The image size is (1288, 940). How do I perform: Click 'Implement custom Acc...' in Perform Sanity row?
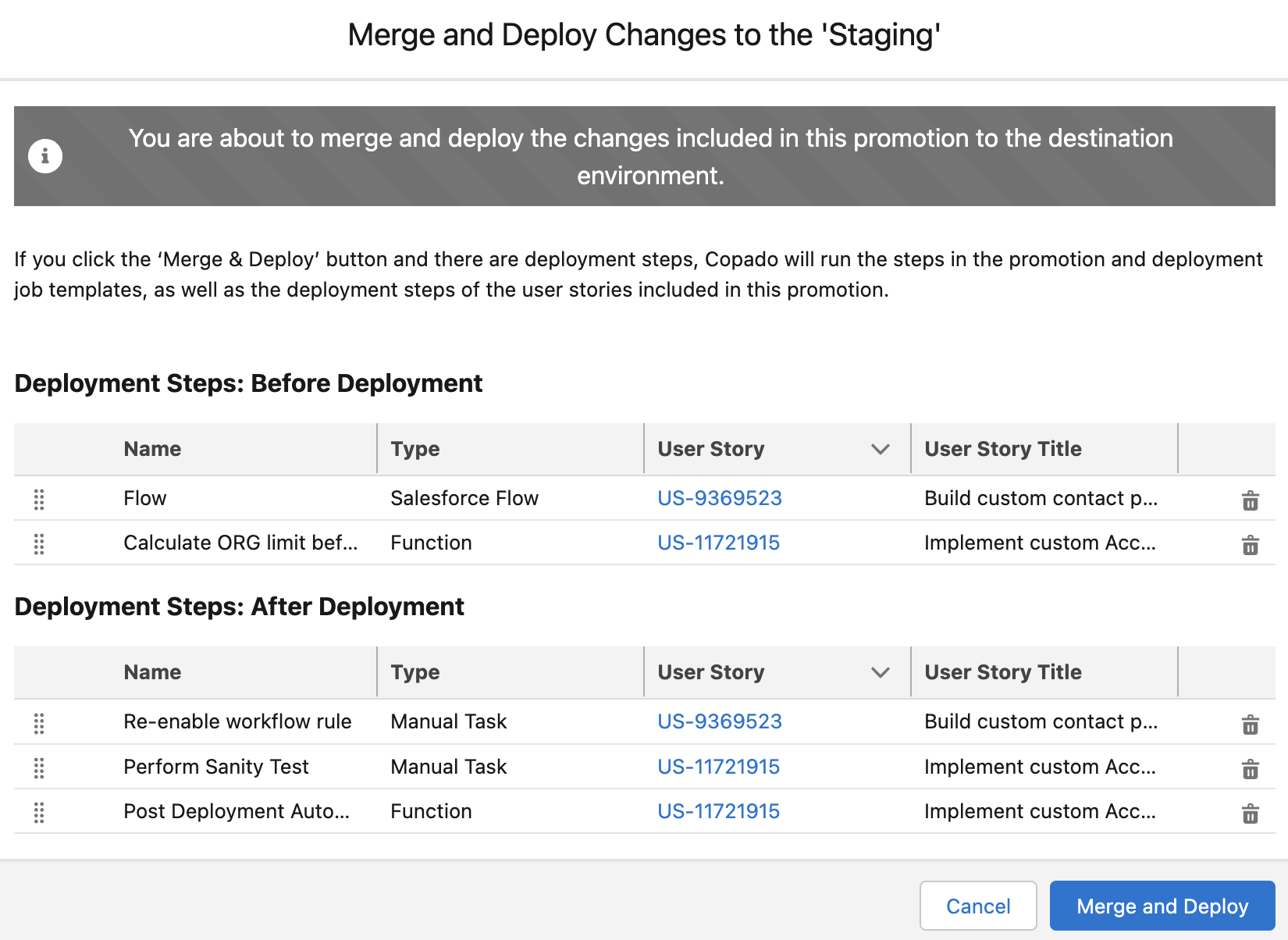pos(1040,767)
